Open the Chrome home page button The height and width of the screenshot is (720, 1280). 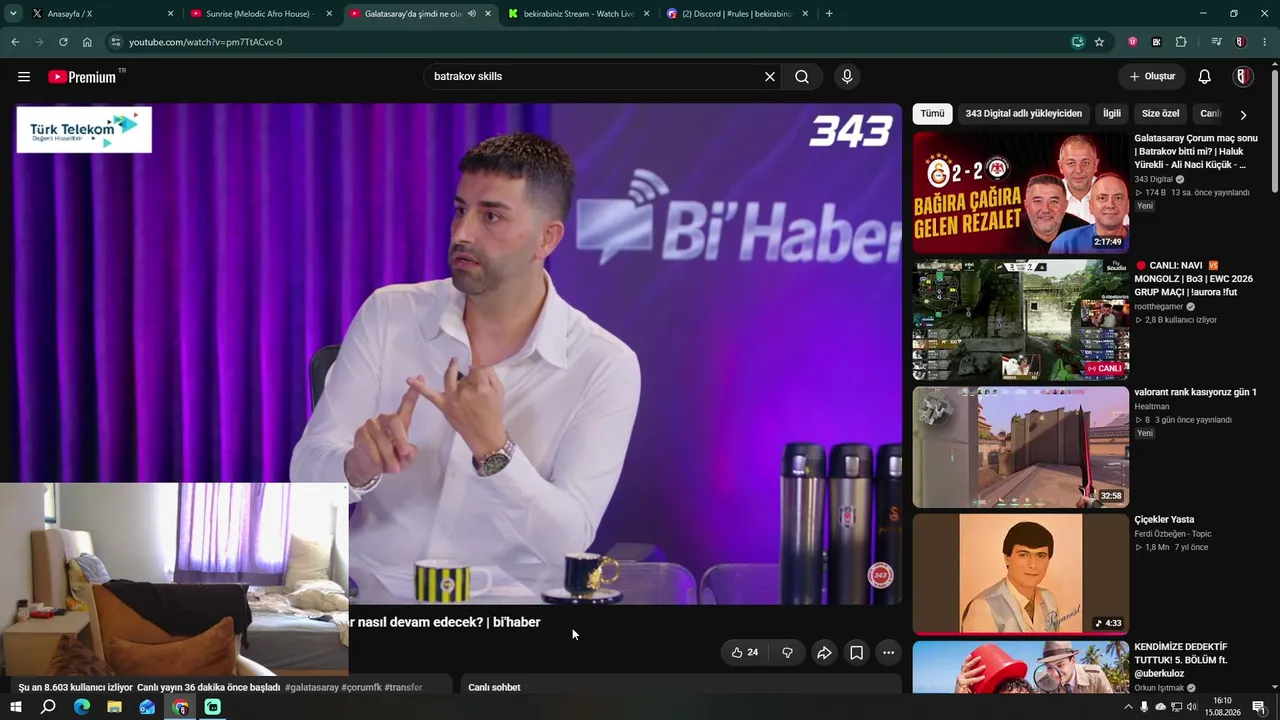tap(87, 42)
